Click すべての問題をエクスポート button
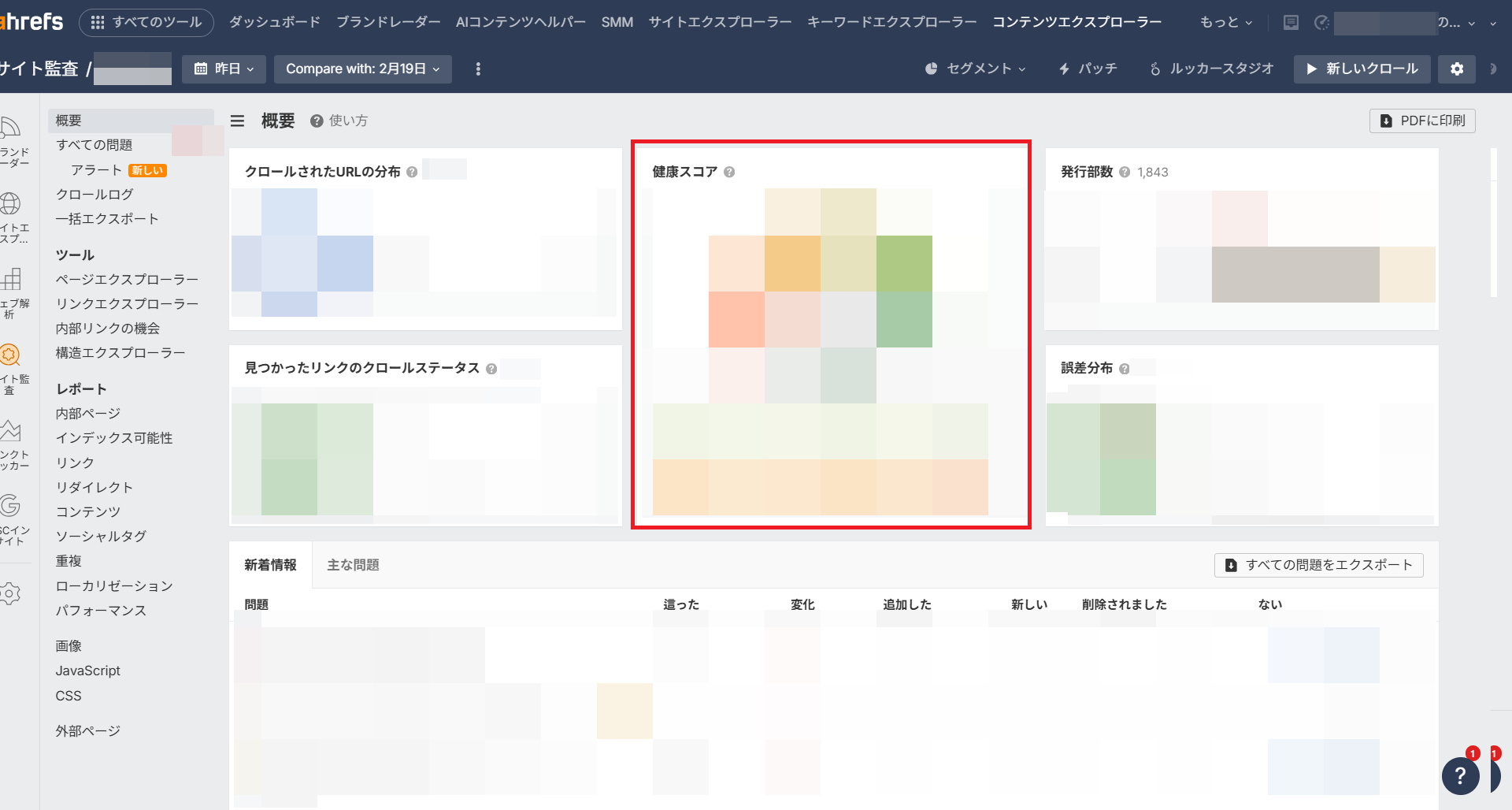 point(1318,565)
